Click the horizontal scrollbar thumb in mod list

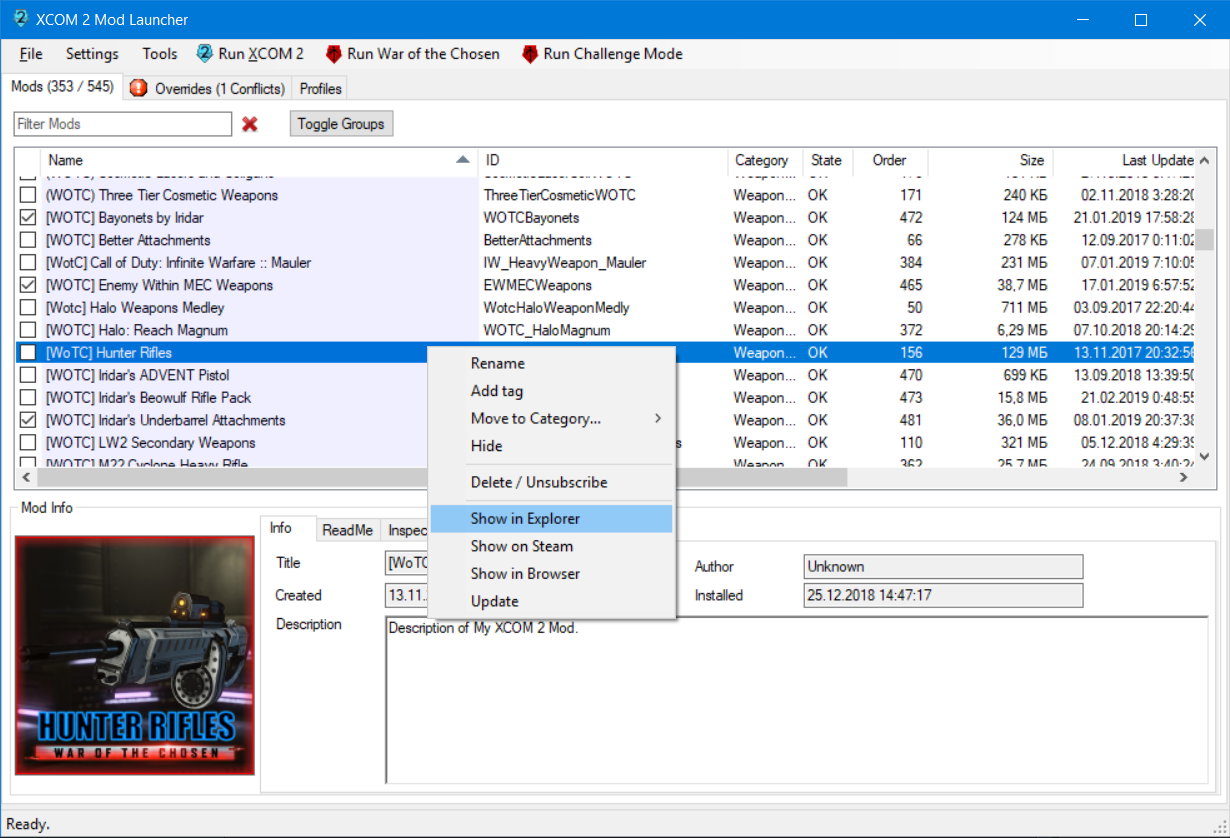(440, 478)
